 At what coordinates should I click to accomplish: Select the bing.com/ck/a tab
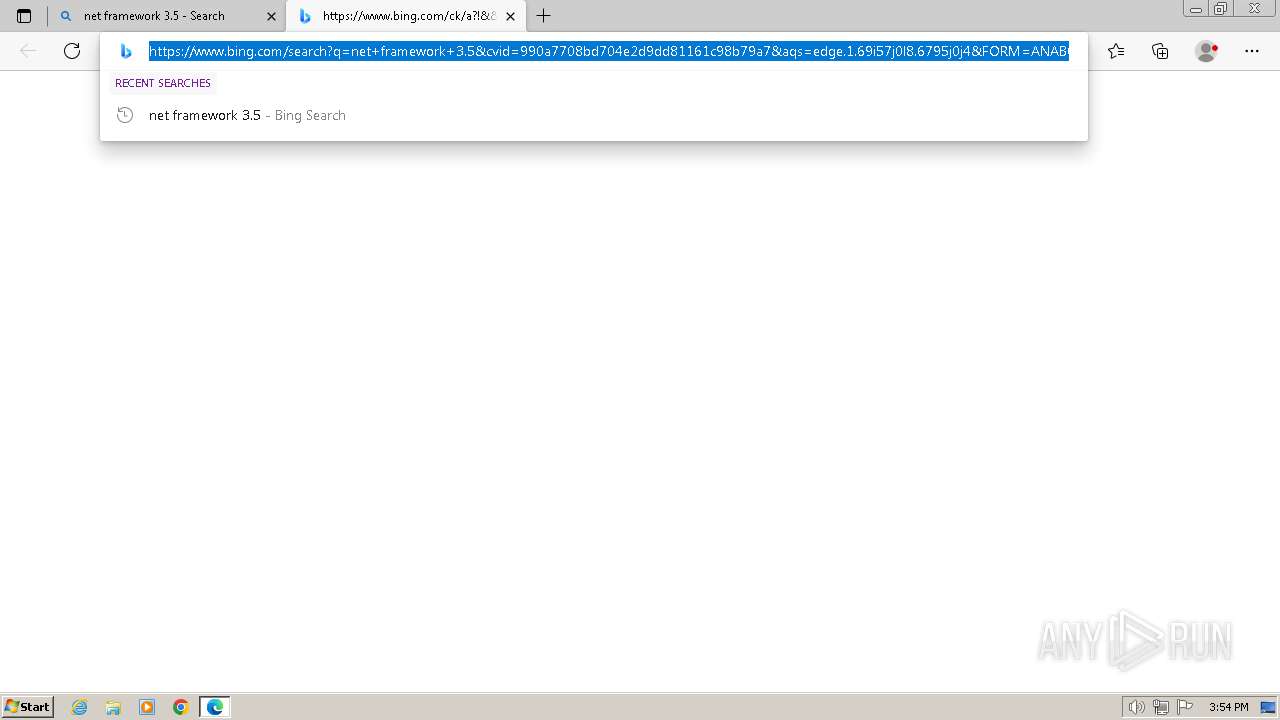(406, 16)
